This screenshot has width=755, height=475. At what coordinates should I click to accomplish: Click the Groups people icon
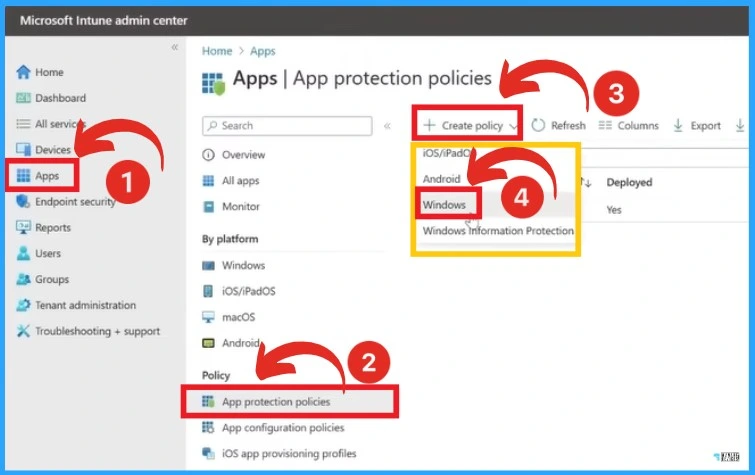point(23,279)
